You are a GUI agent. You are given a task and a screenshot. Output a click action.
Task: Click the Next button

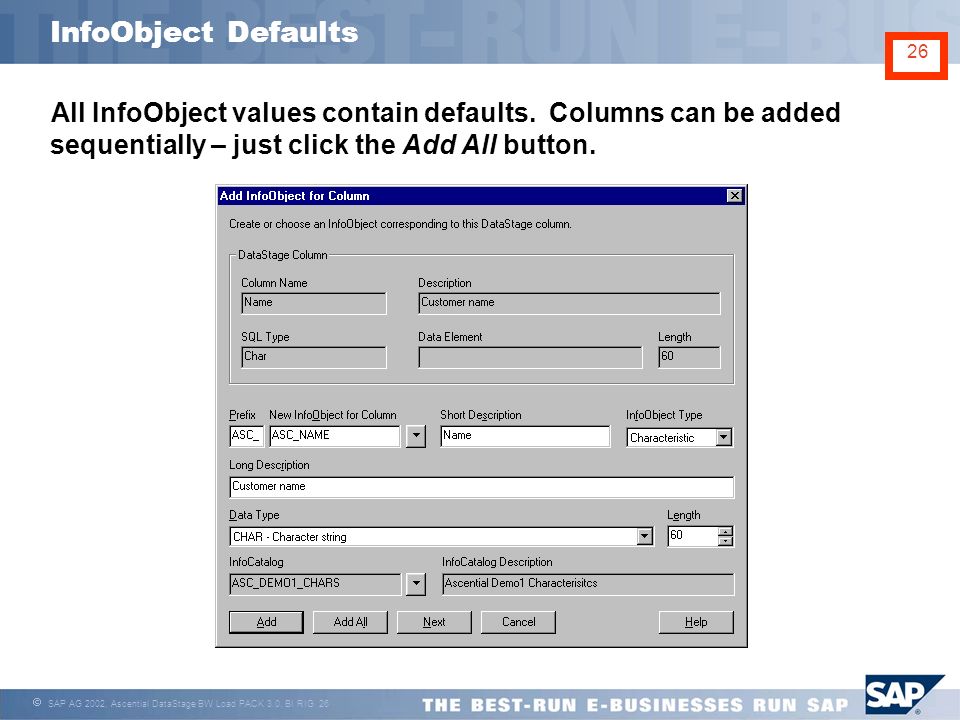[x=434, y=622]
